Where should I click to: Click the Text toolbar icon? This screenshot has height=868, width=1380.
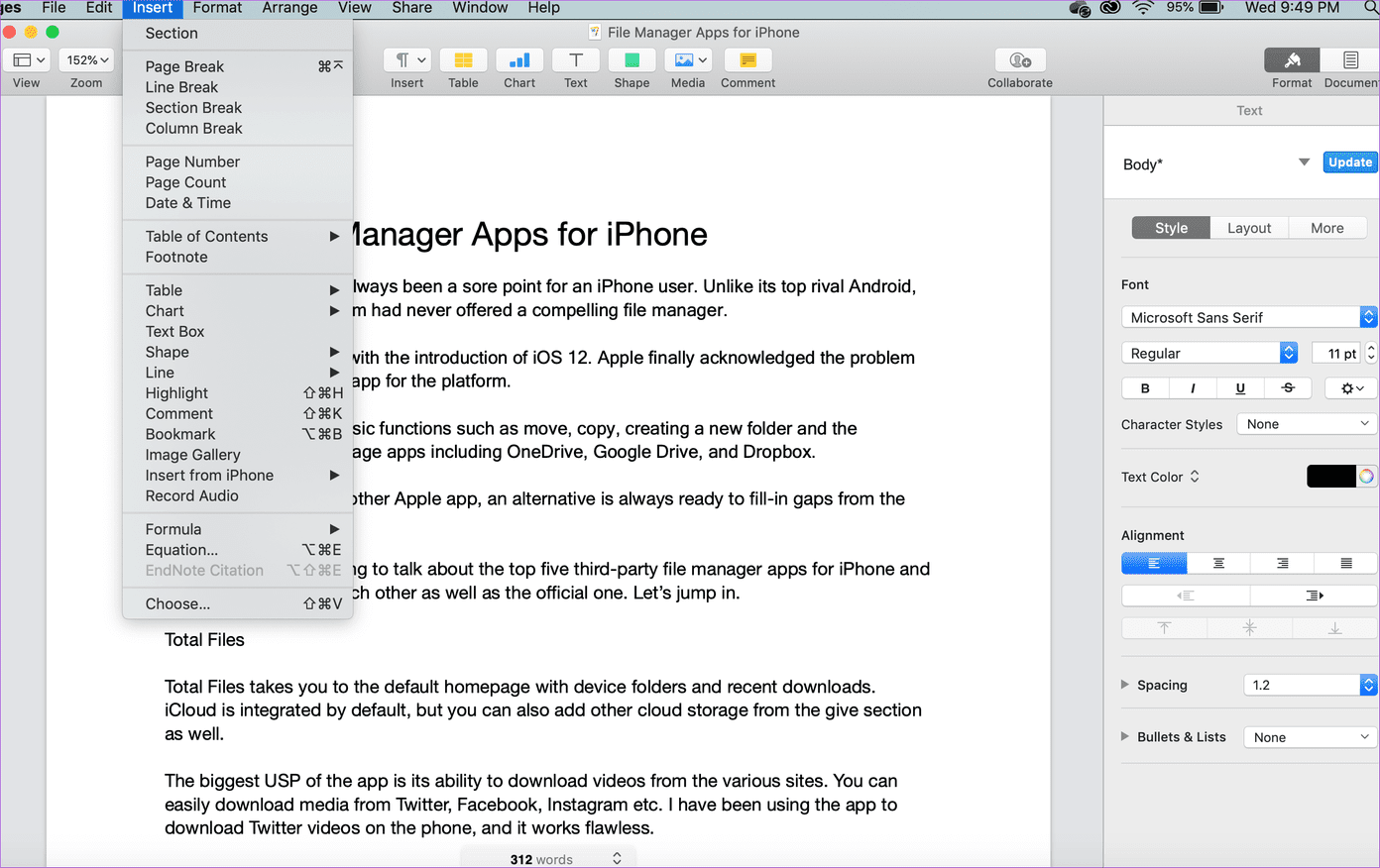tap(576, 60)
